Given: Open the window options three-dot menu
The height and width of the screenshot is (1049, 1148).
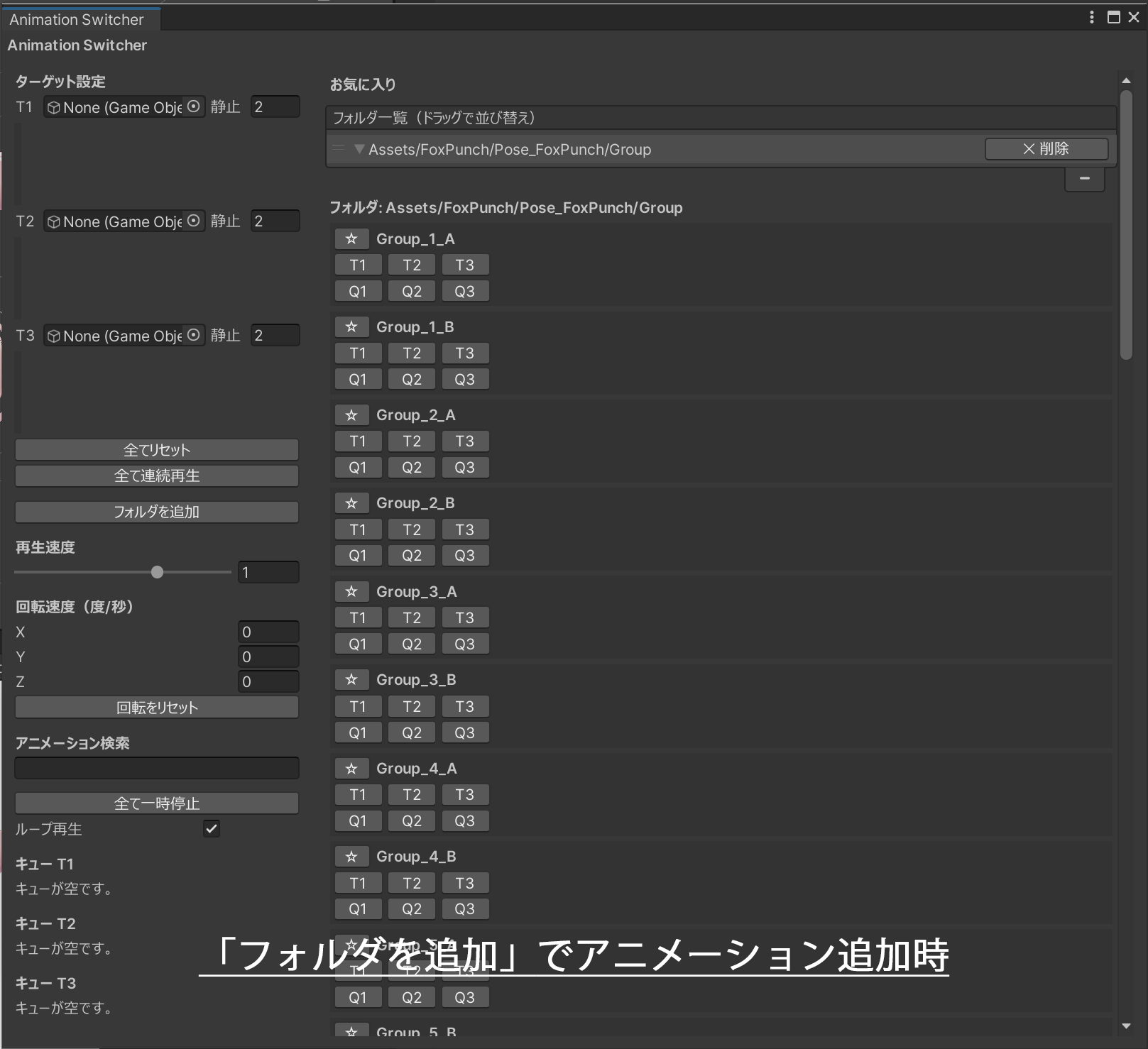Looking at the screenshot, I should click(x=1091, y=17).
